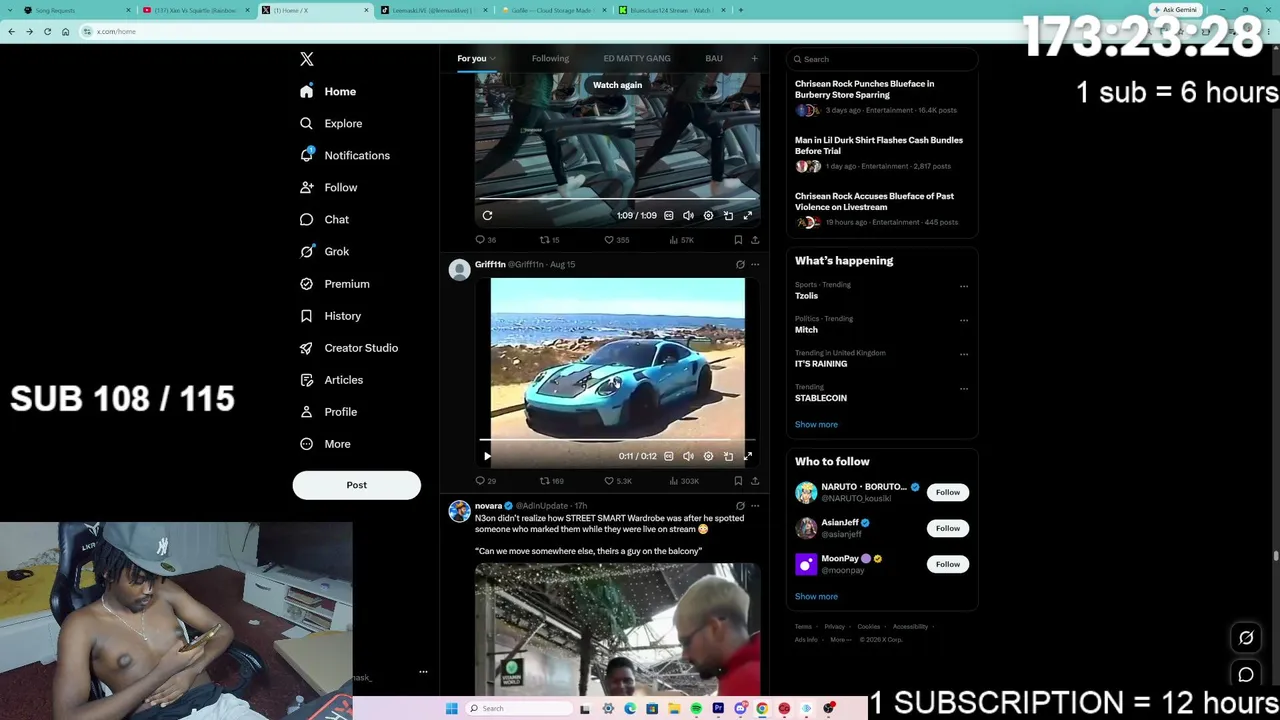Click the X logo in the sidebar

[x=307, y=59]
